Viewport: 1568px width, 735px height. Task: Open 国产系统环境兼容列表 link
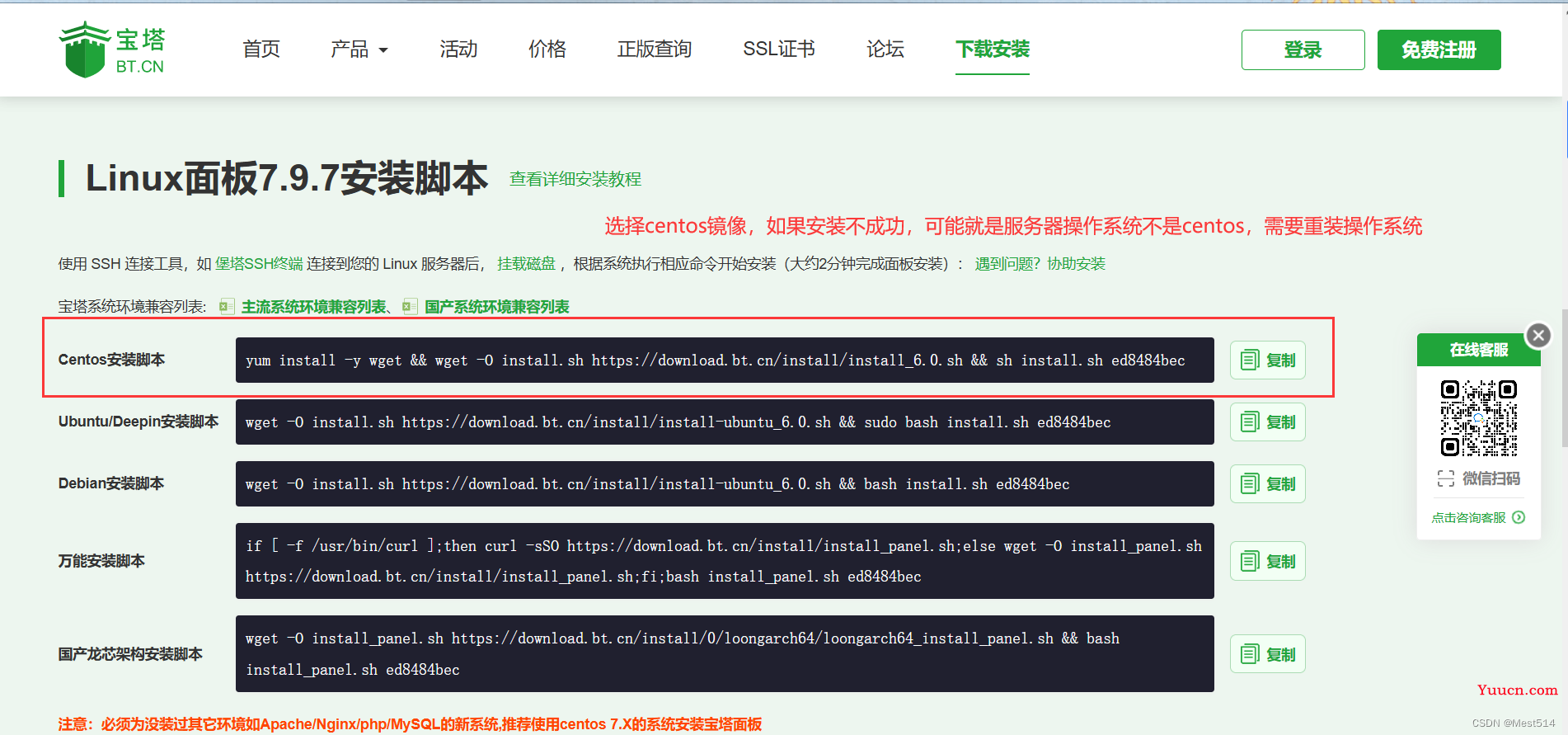coord(497,307)
